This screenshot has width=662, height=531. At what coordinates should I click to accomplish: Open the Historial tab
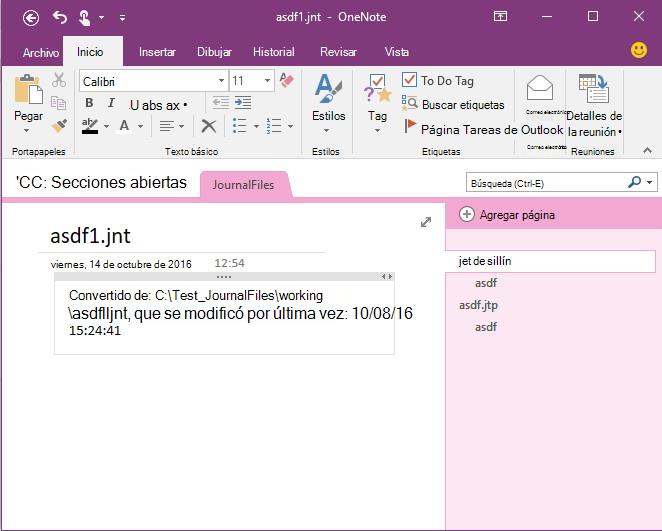tap(274, 52)
